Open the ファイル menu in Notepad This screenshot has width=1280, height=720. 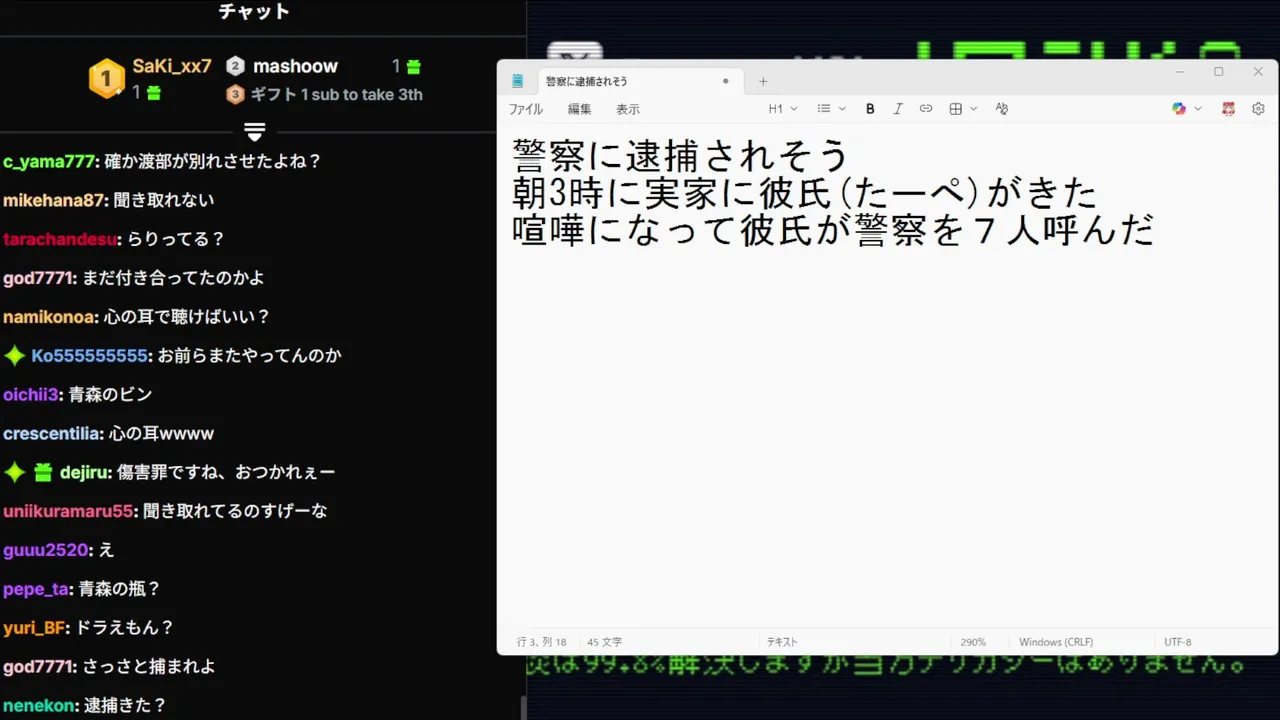click(x=525, y=109)
